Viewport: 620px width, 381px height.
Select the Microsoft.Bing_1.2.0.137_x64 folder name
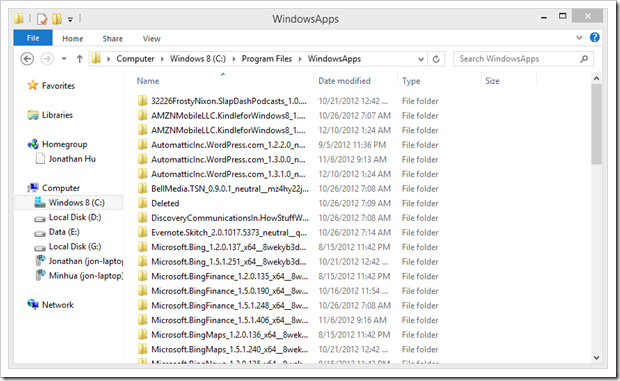(x=229, y=247)
